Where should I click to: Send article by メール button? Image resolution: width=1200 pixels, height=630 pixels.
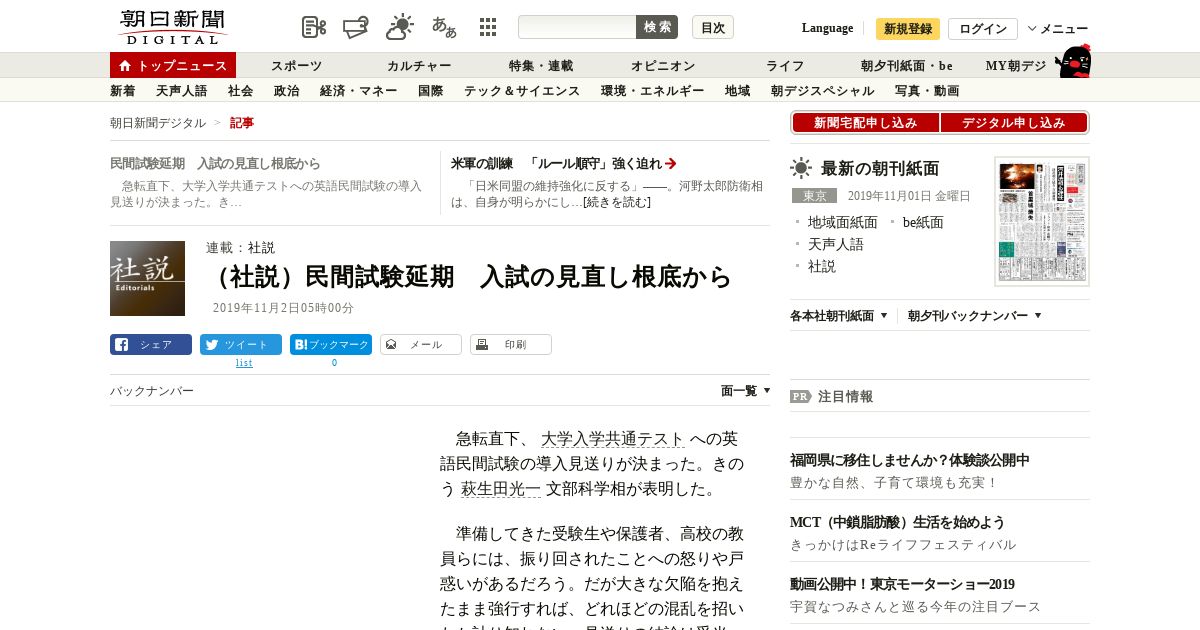pos(421,345)
